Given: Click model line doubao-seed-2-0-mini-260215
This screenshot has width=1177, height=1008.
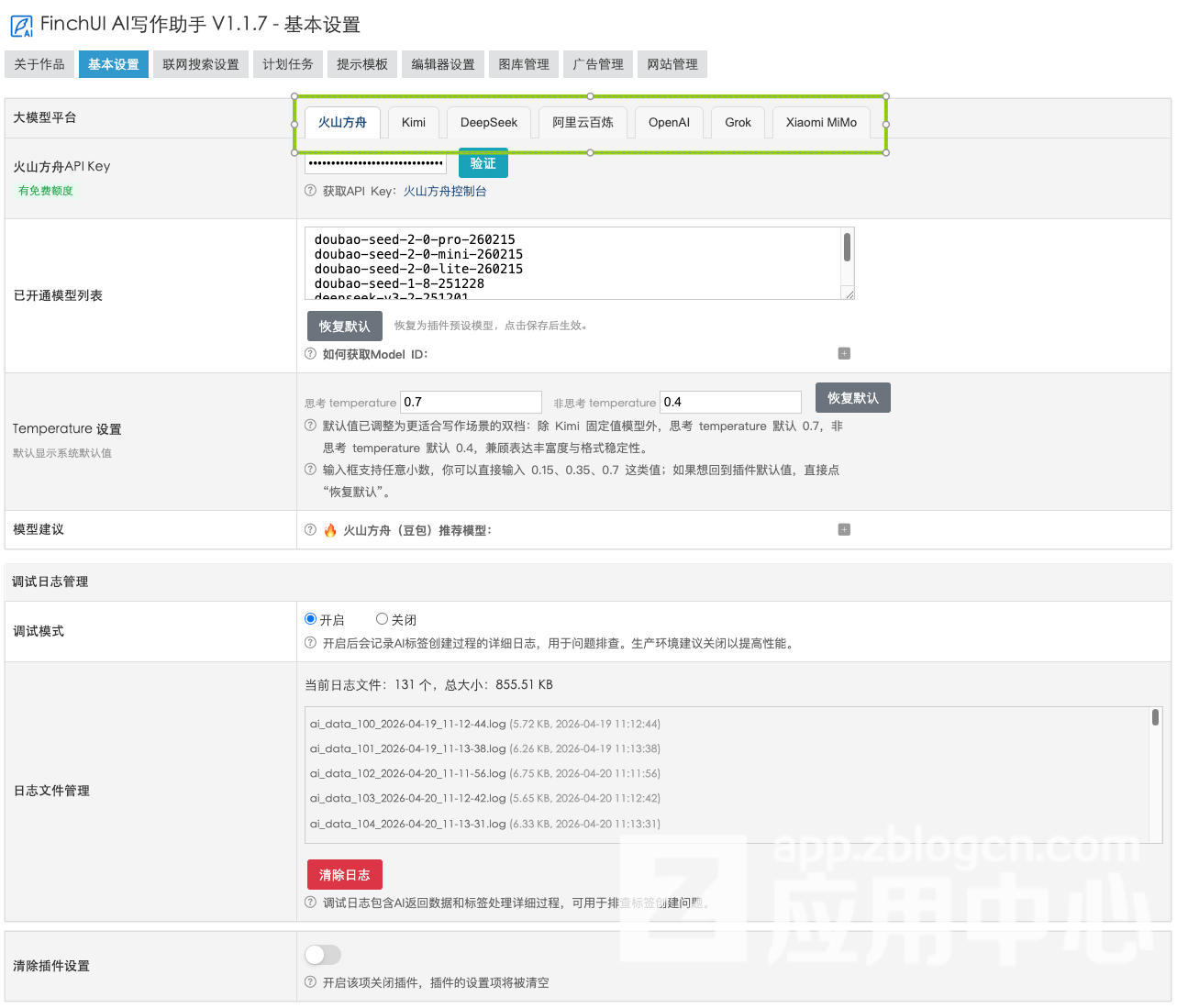Looking at the screenshot, I should click(418, 254).
